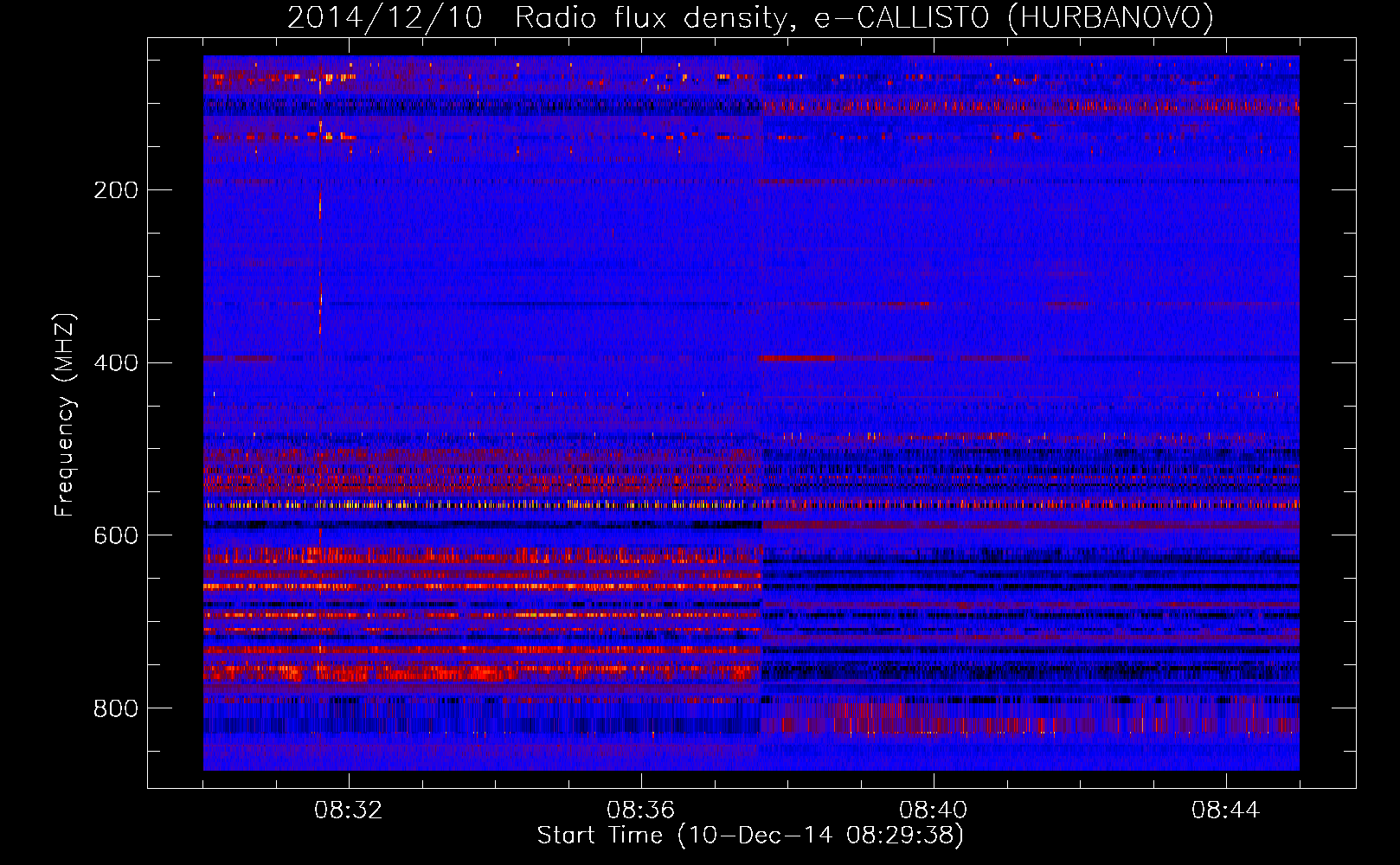Click the 08:36 time tick label
This screenshot has height=865, width=1400.
pos(640,811)
